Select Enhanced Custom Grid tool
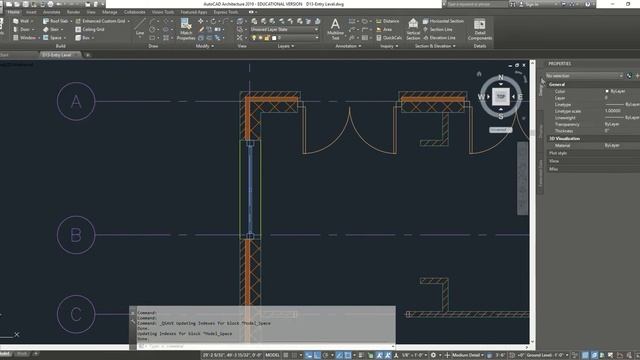Screen dimensions: 640x360 coord(100,21)
